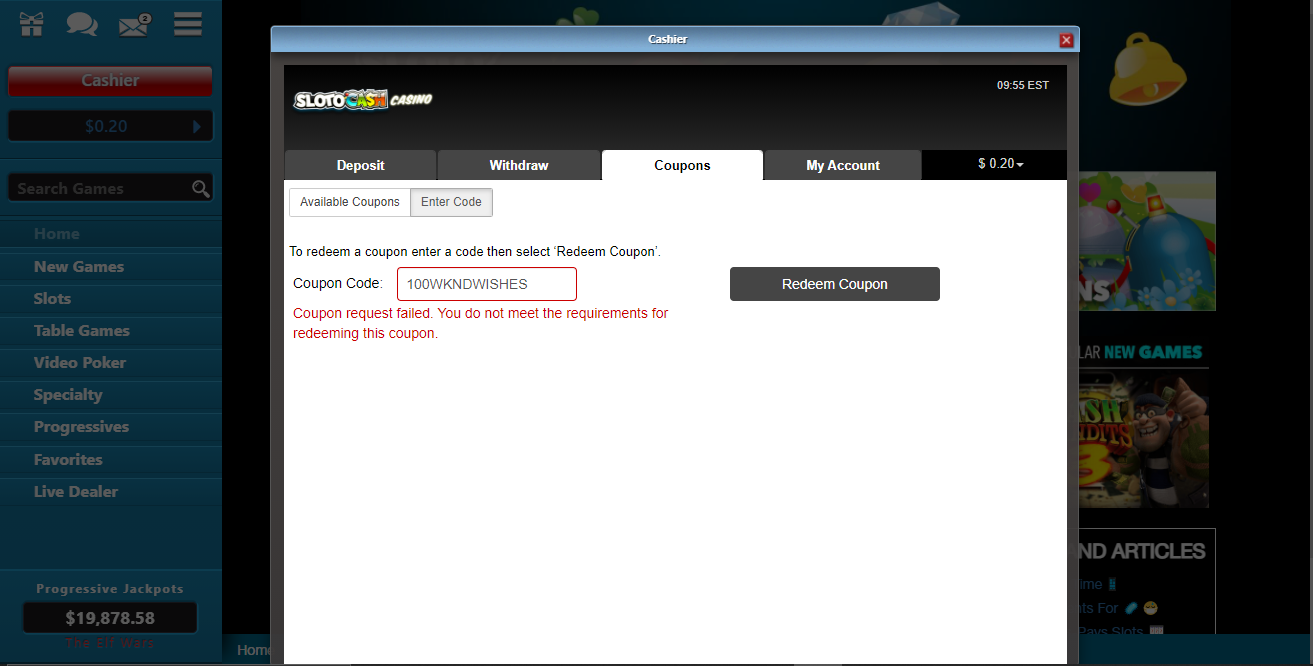Select the Available Coupons toggle
The height and width of the screenshot is (666, 1313).
[x=350, y=202]
